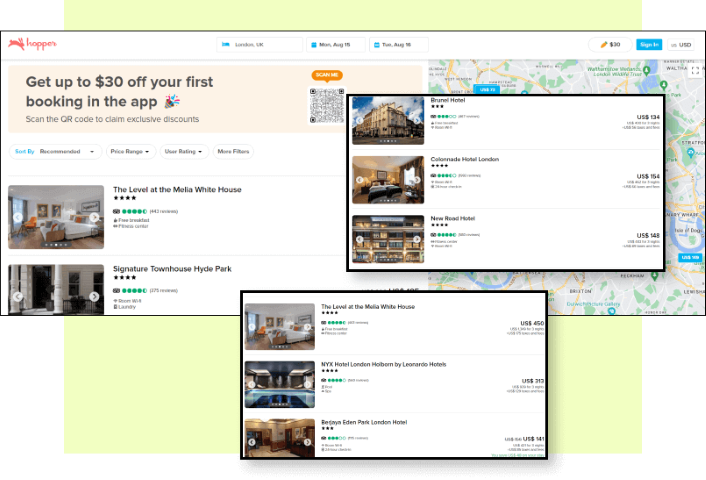
Task: Show previous photo of Signature Townhouse
Action: click(18, 296)
